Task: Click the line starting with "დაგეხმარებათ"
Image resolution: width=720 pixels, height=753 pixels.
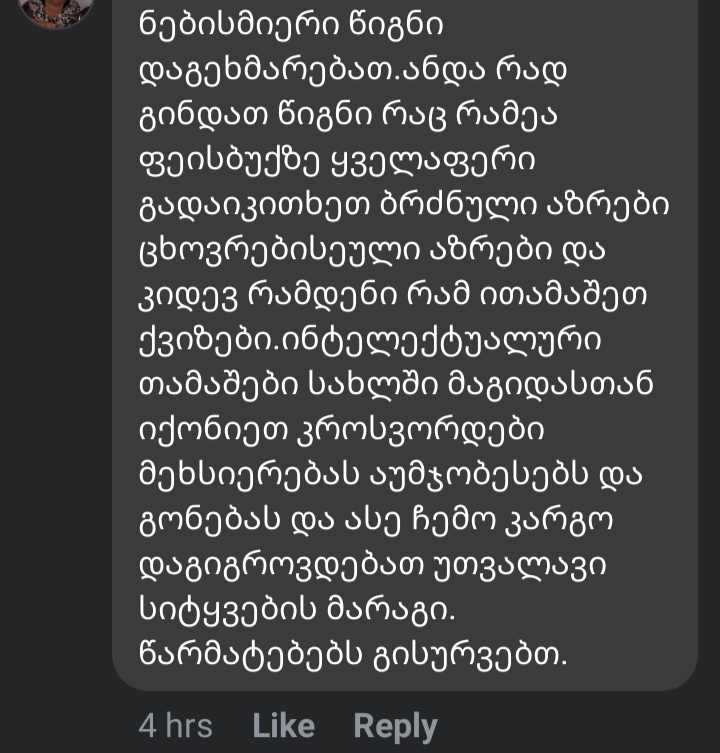Action: (x=347, y=69)
